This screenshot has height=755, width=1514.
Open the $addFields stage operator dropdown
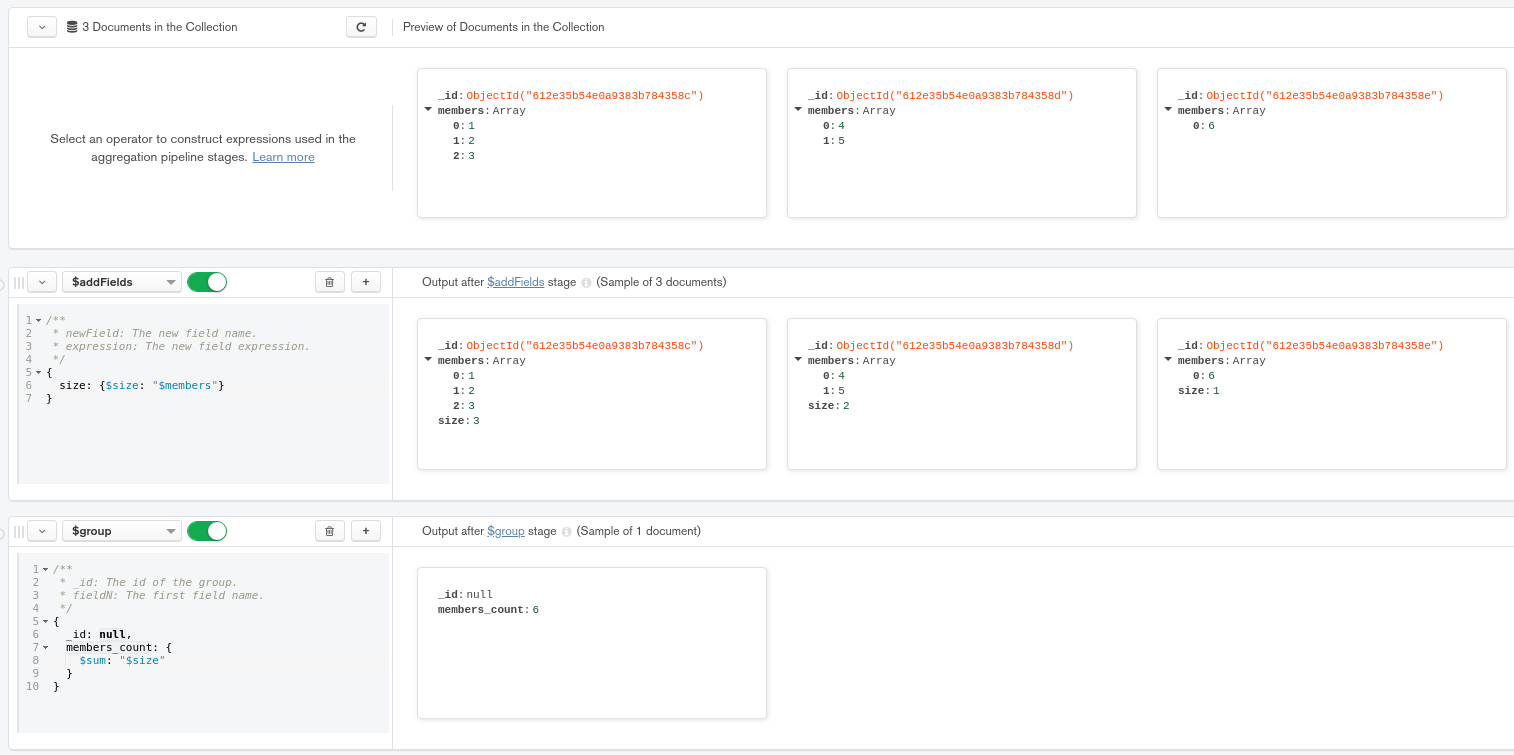point(121,282)
